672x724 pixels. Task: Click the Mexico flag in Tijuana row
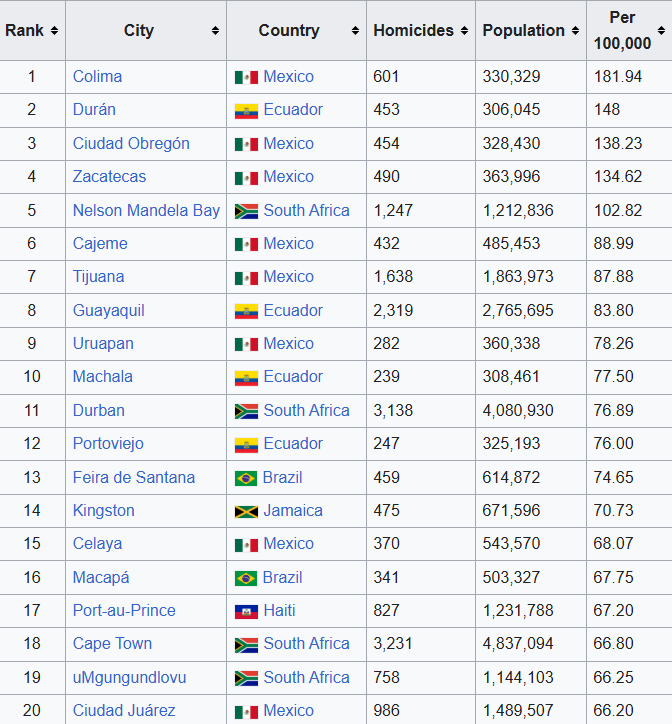246,278
